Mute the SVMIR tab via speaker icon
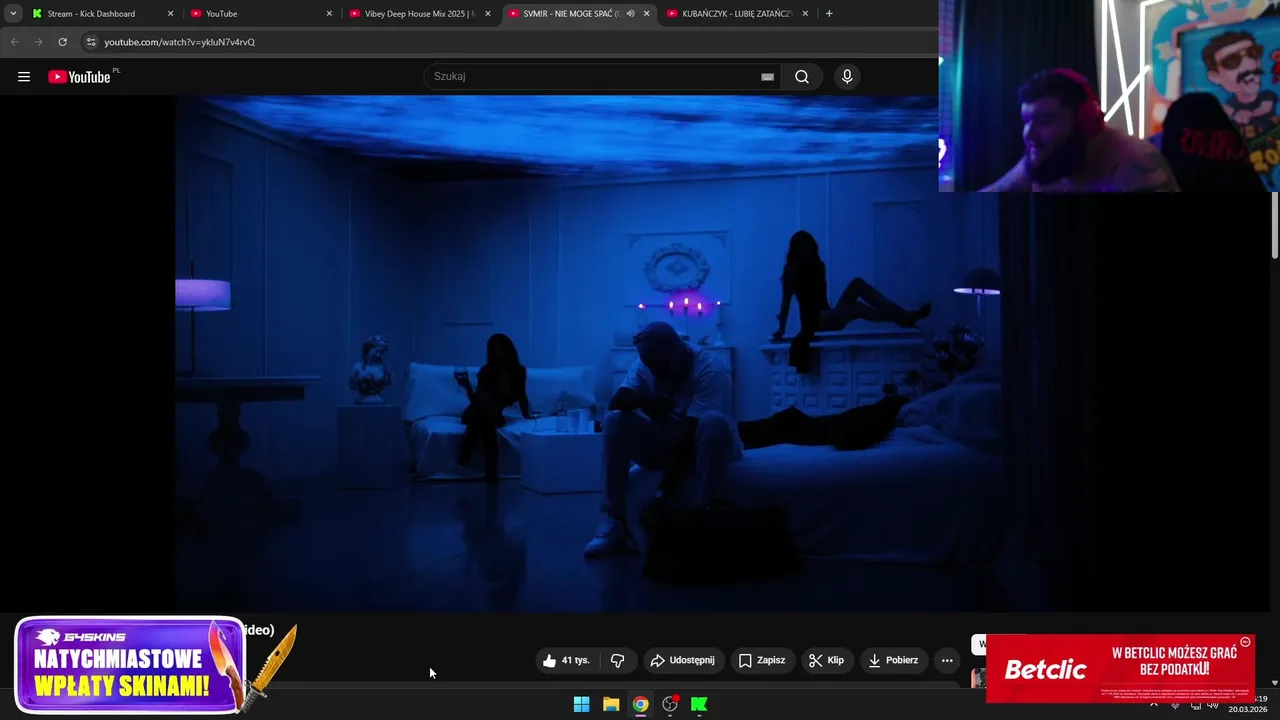Screen dimensions: 1280x720 click(x=630, y=14)
